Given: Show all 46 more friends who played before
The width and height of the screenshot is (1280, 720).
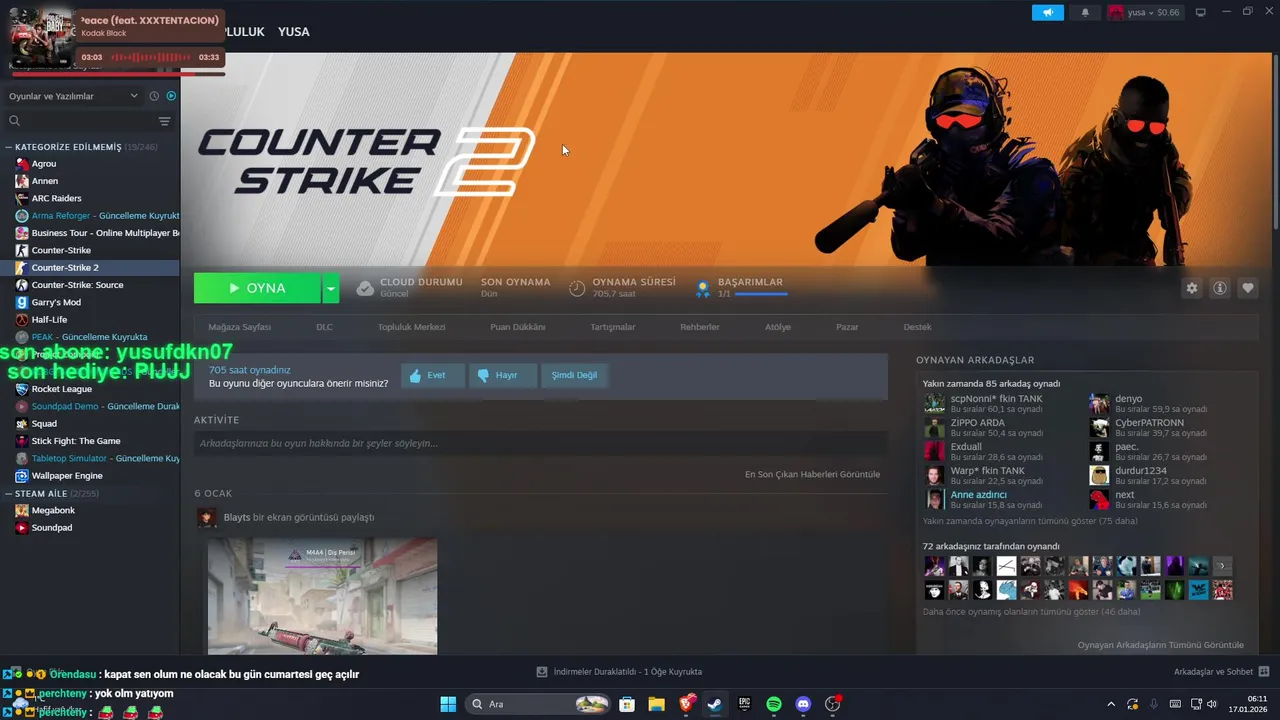Looking at the screenshot, I should coord(1031,611).
